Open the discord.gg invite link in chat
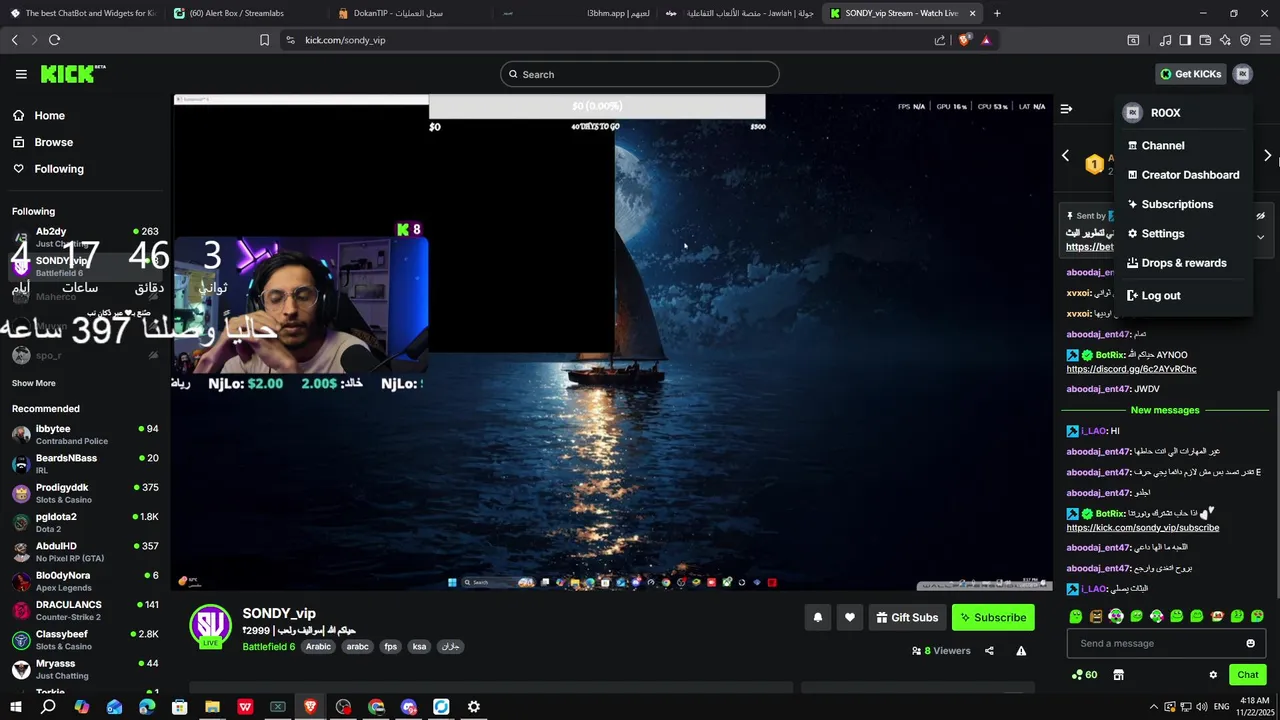The height and width of the screenshot is (720, 1280). [1131, 369]
